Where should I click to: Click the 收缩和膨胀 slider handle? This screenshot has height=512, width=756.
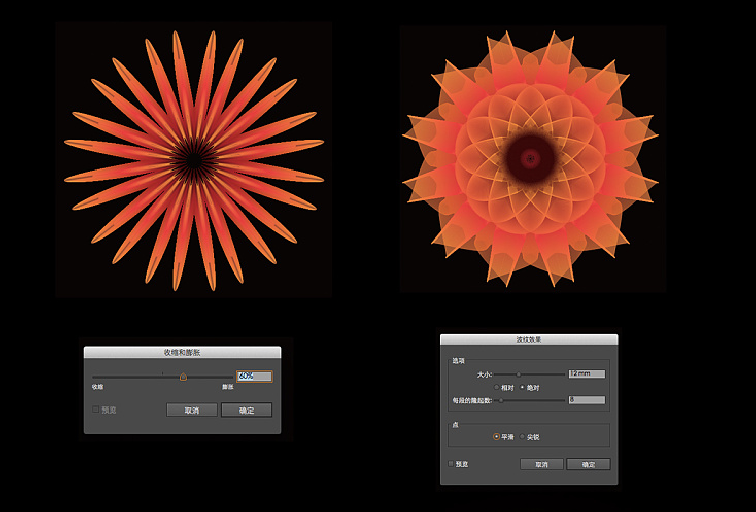(183, 377)
